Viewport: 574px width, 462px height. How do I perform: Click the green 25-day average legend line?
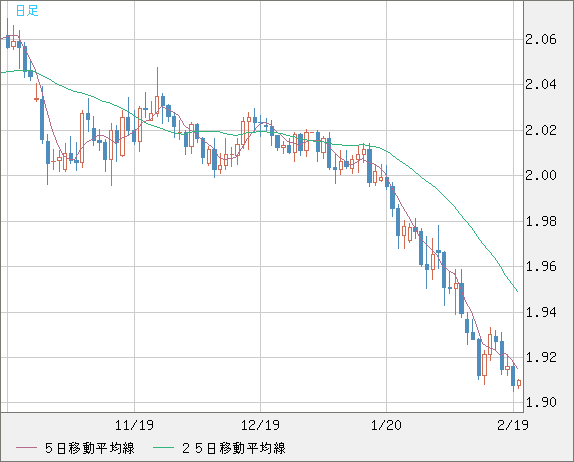163,448
